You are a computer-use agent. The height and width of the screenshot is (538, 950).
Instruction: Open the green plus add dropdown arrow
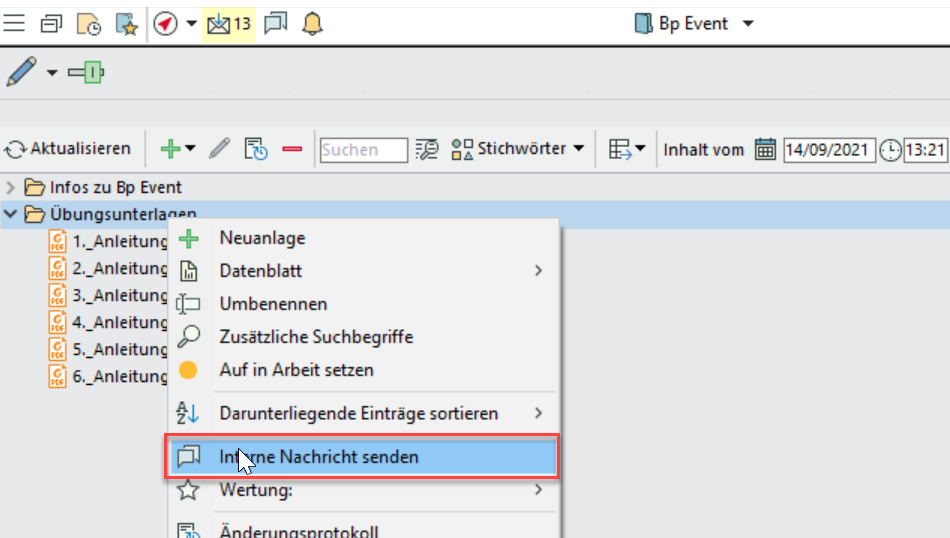[x=189, y=149]
